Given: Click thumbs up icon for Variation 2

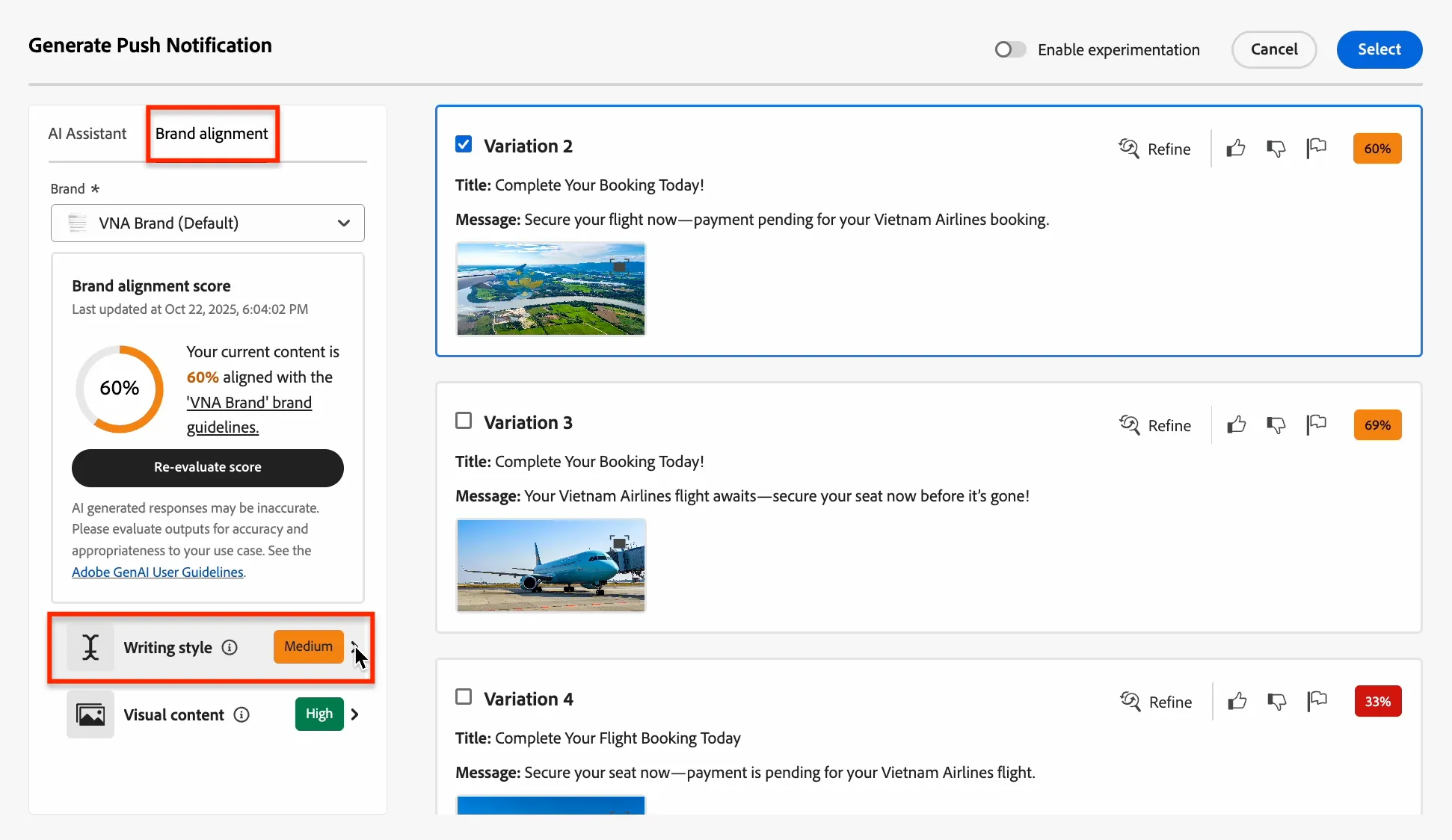Looking at the screenshot, I should click(x=1236, y=148).
